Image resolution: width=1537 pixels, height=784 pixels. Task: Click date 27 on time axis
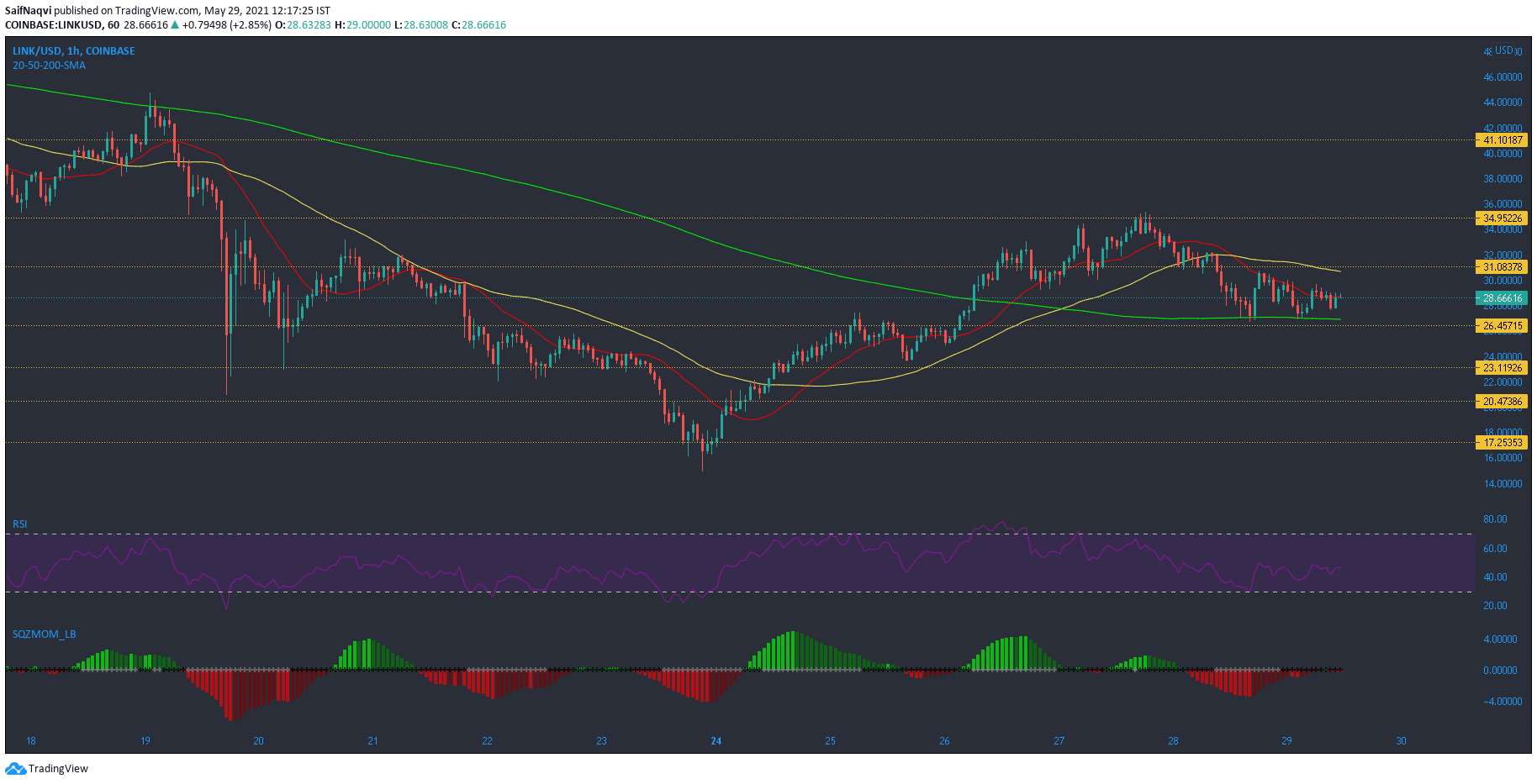coord(1059,741)
